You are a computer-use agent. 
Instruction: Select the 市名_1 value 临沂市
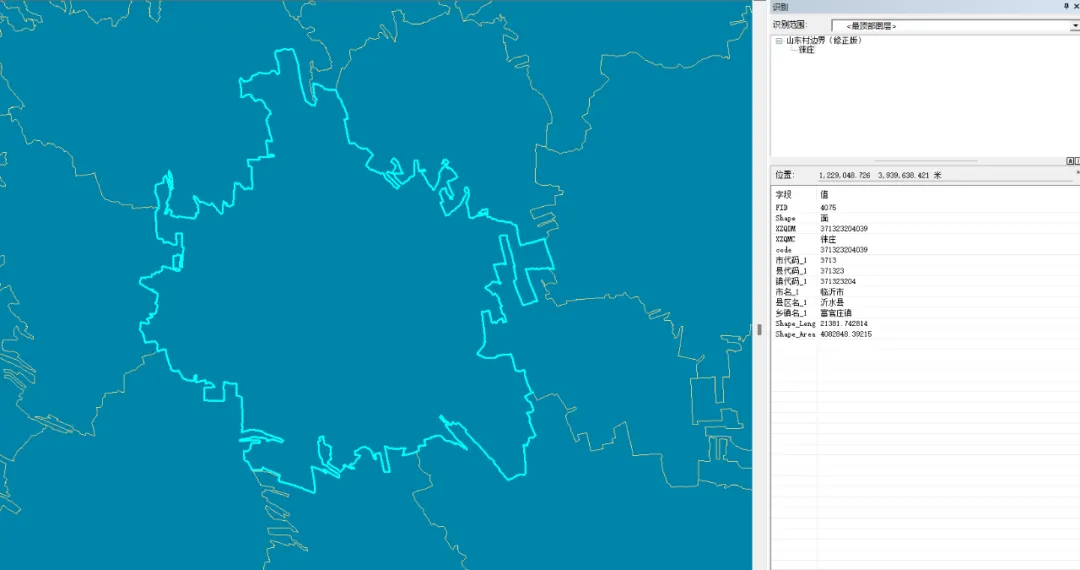coord(832,292)
